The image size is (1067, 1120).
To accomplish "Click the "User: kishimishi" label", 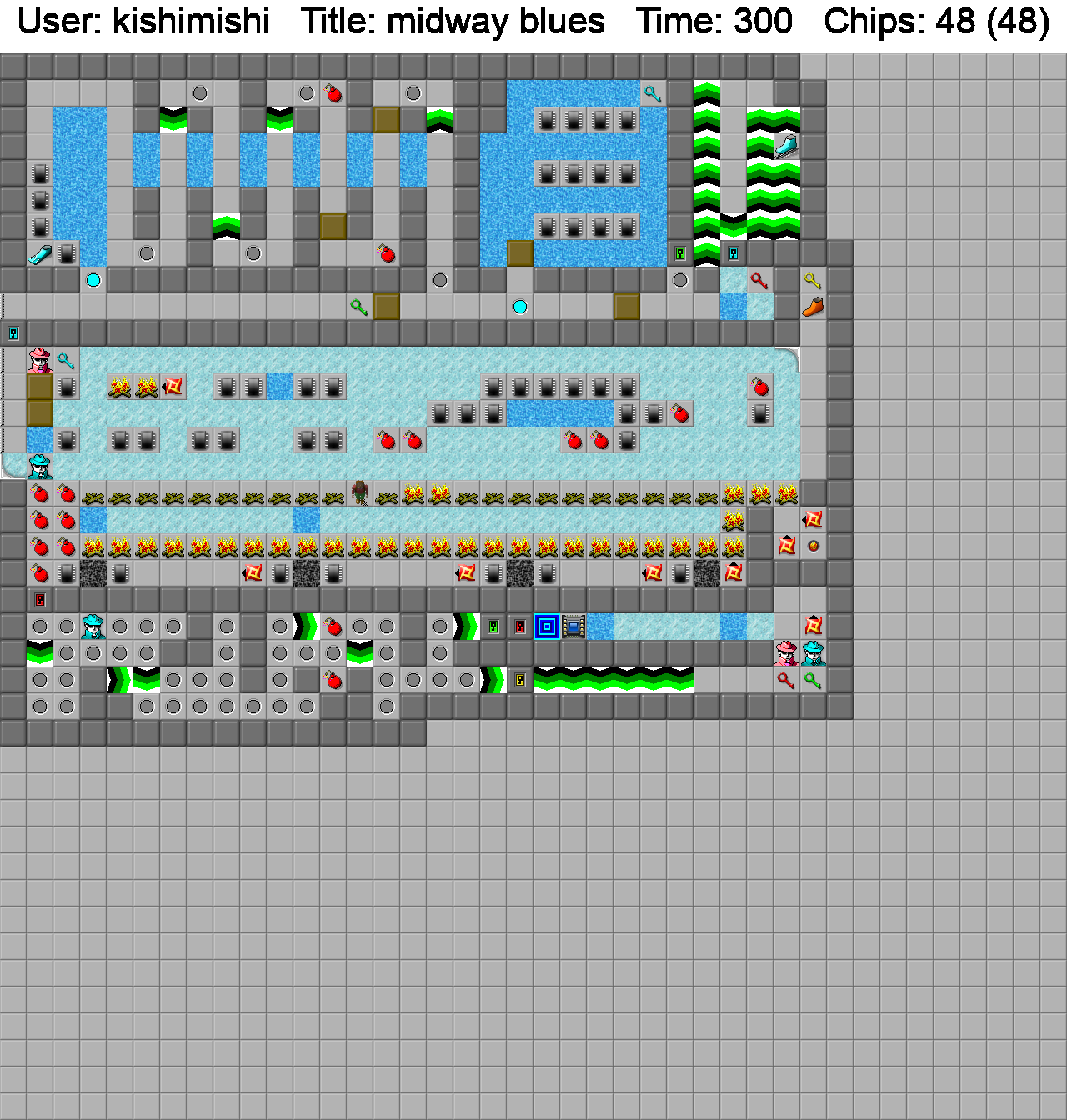I will 143,22.
